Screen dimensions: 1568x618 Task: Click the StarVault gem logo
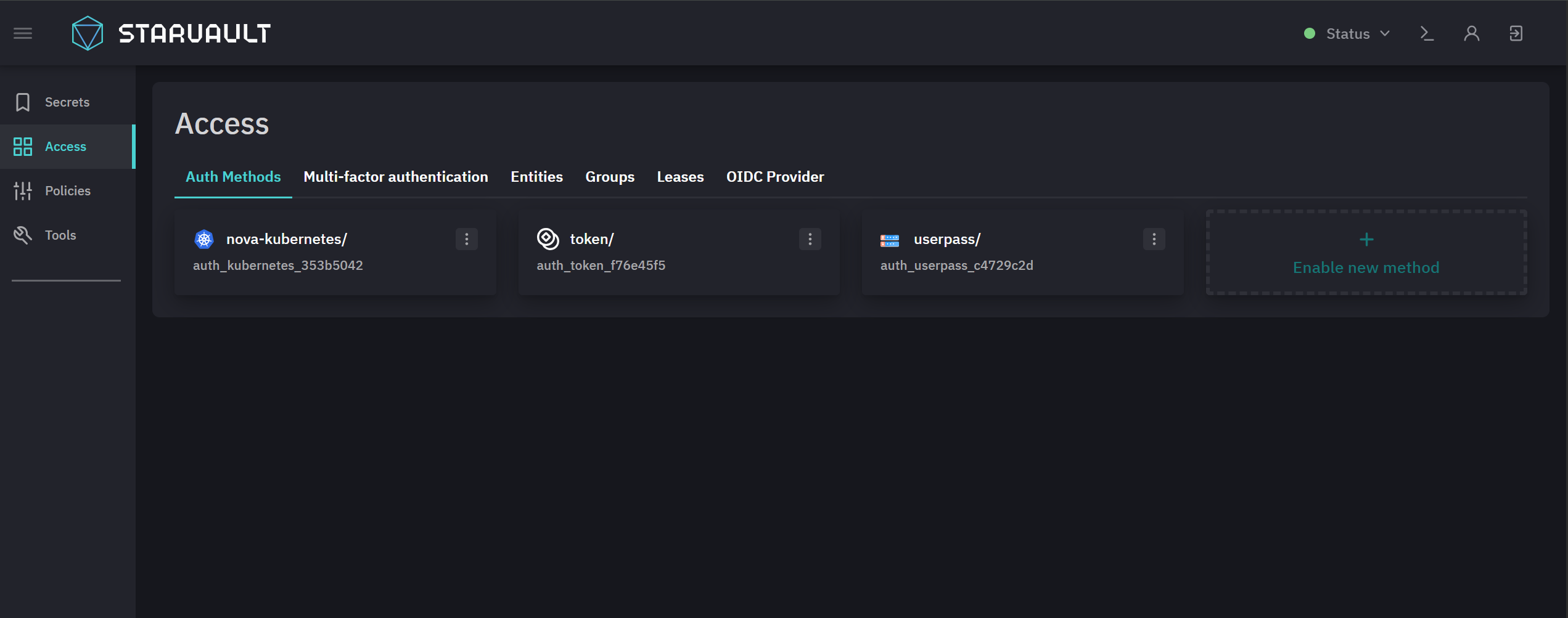(x=88, y=33)
